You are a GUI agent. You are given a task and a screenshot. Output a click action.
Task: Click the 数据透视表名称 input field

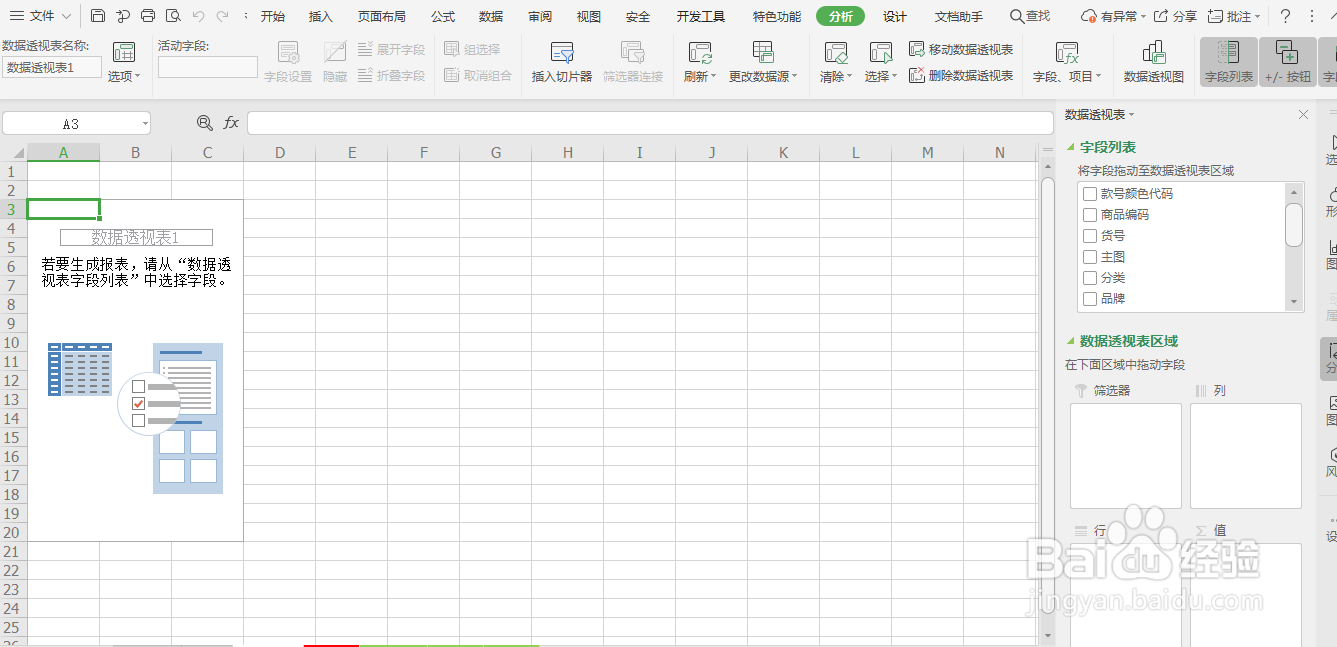[x=52, y=67]
